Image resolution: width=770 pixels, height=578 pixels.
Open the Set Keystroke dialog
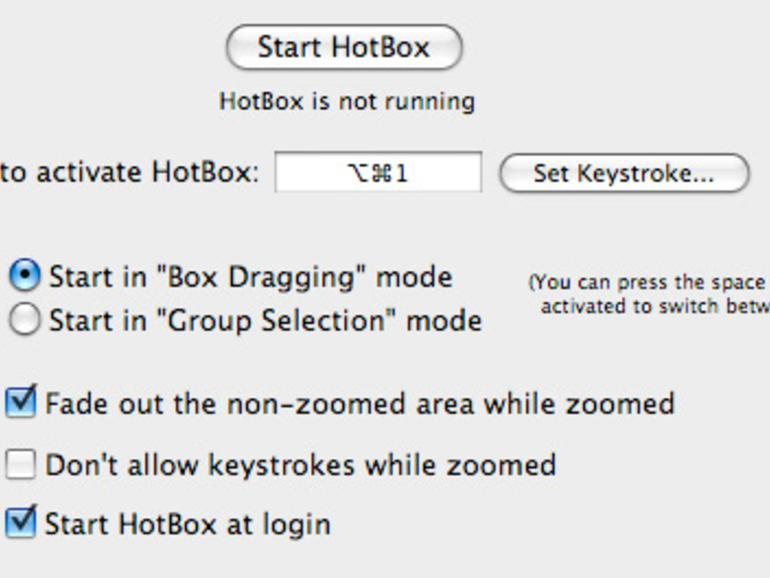[623, 173]
